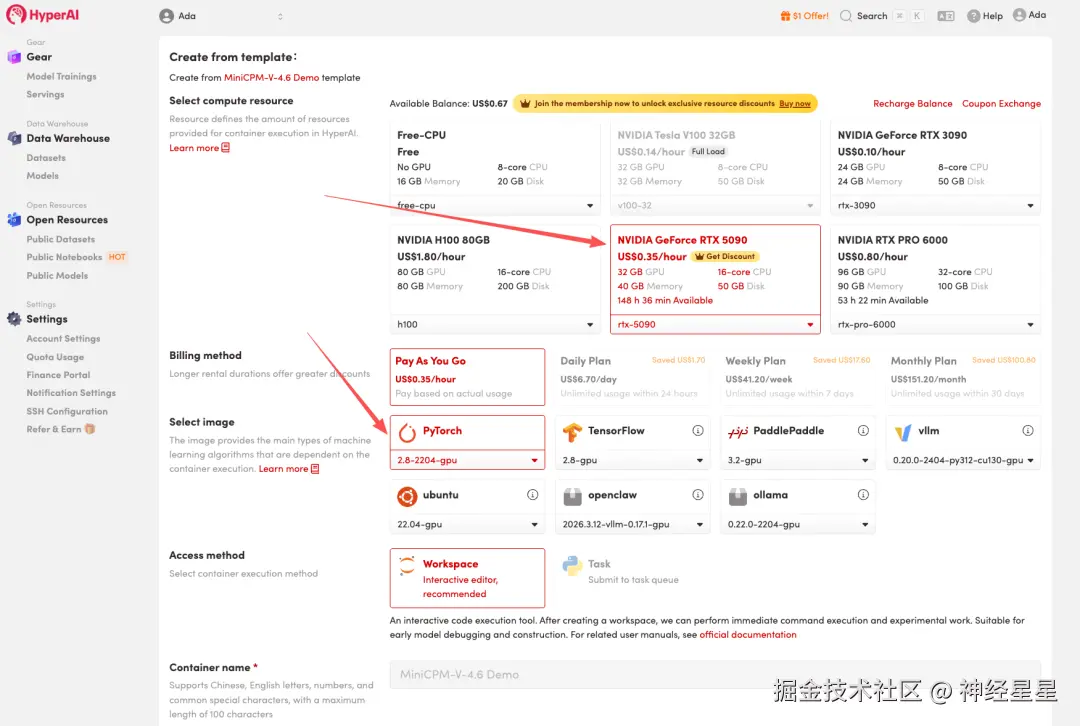Show ollama image info icon
Image resolution: width=1080 pixels, height=726 pixels.
pos(863,495)
